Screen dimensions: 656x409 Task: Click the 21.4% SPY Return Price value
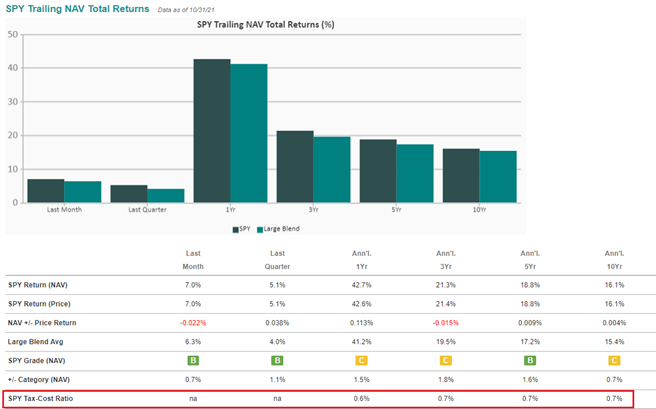click(446, 304)
